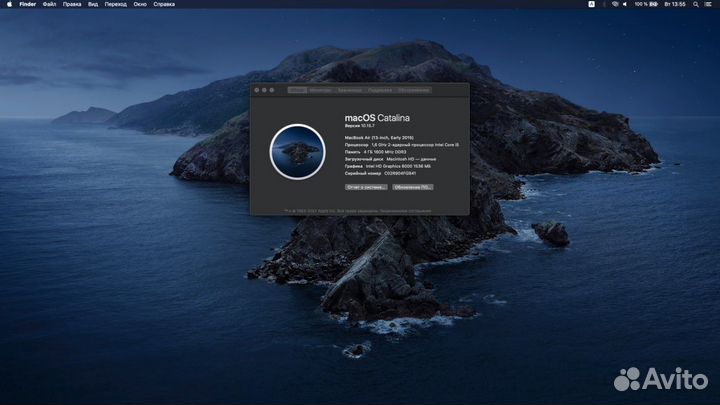Open the Правка menu
Image resolution: width=720 pixels, height=405 pixels.
72,4
